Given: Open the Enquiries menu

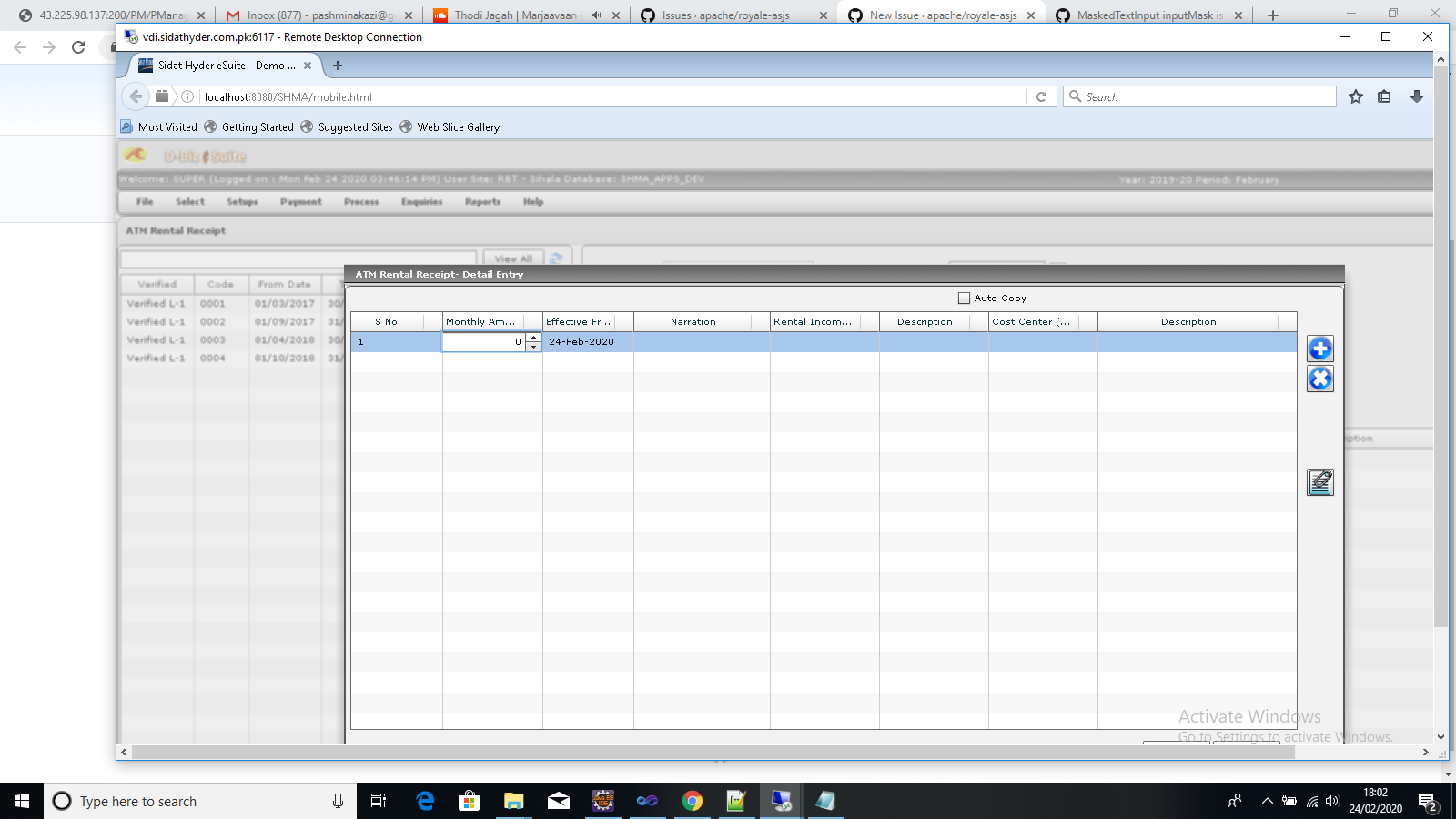Looking at the screenshot, I should point(422,202).
